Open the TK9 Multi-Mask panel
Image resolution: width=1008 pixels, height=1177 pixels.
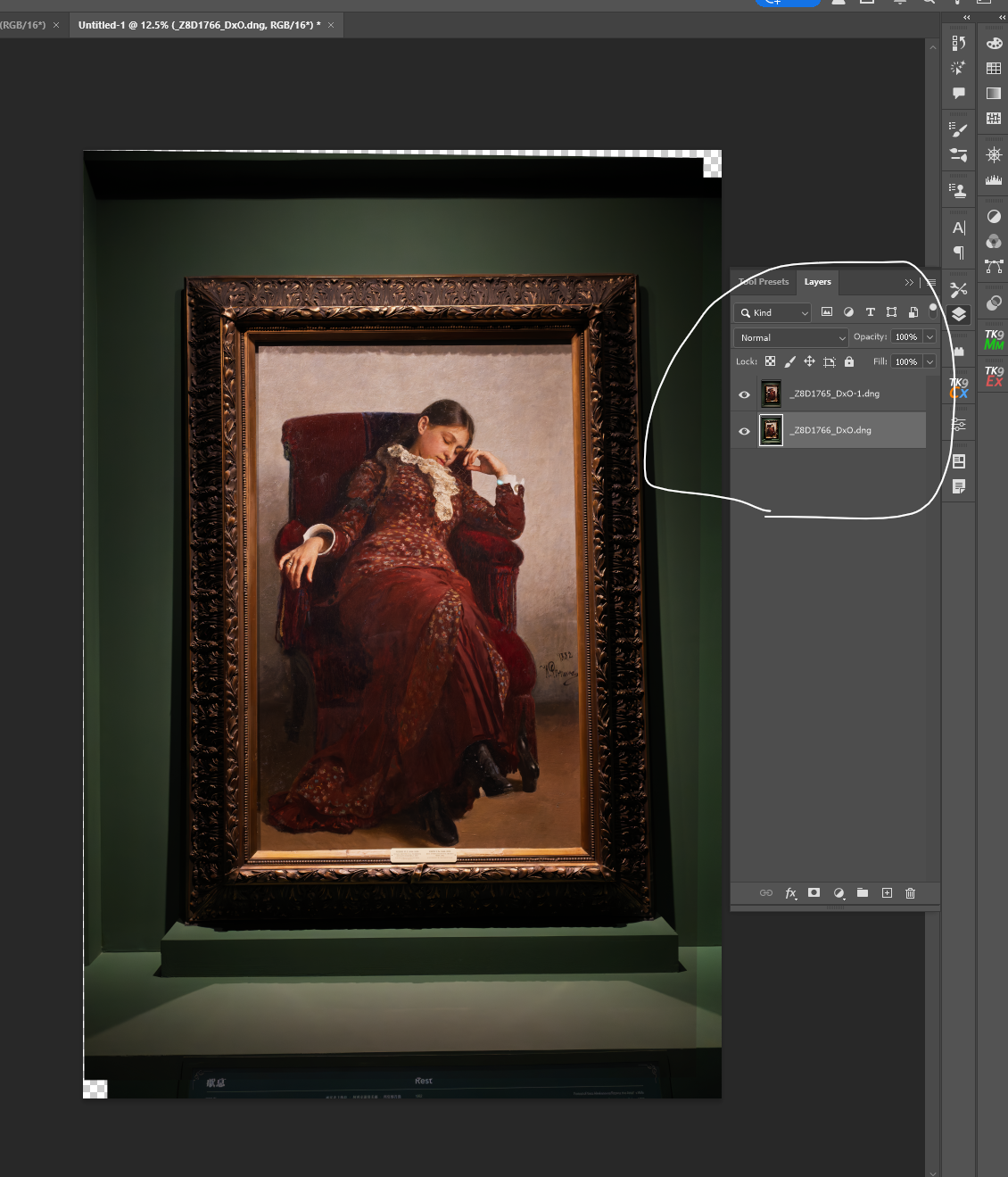click(x=994, y=339)
